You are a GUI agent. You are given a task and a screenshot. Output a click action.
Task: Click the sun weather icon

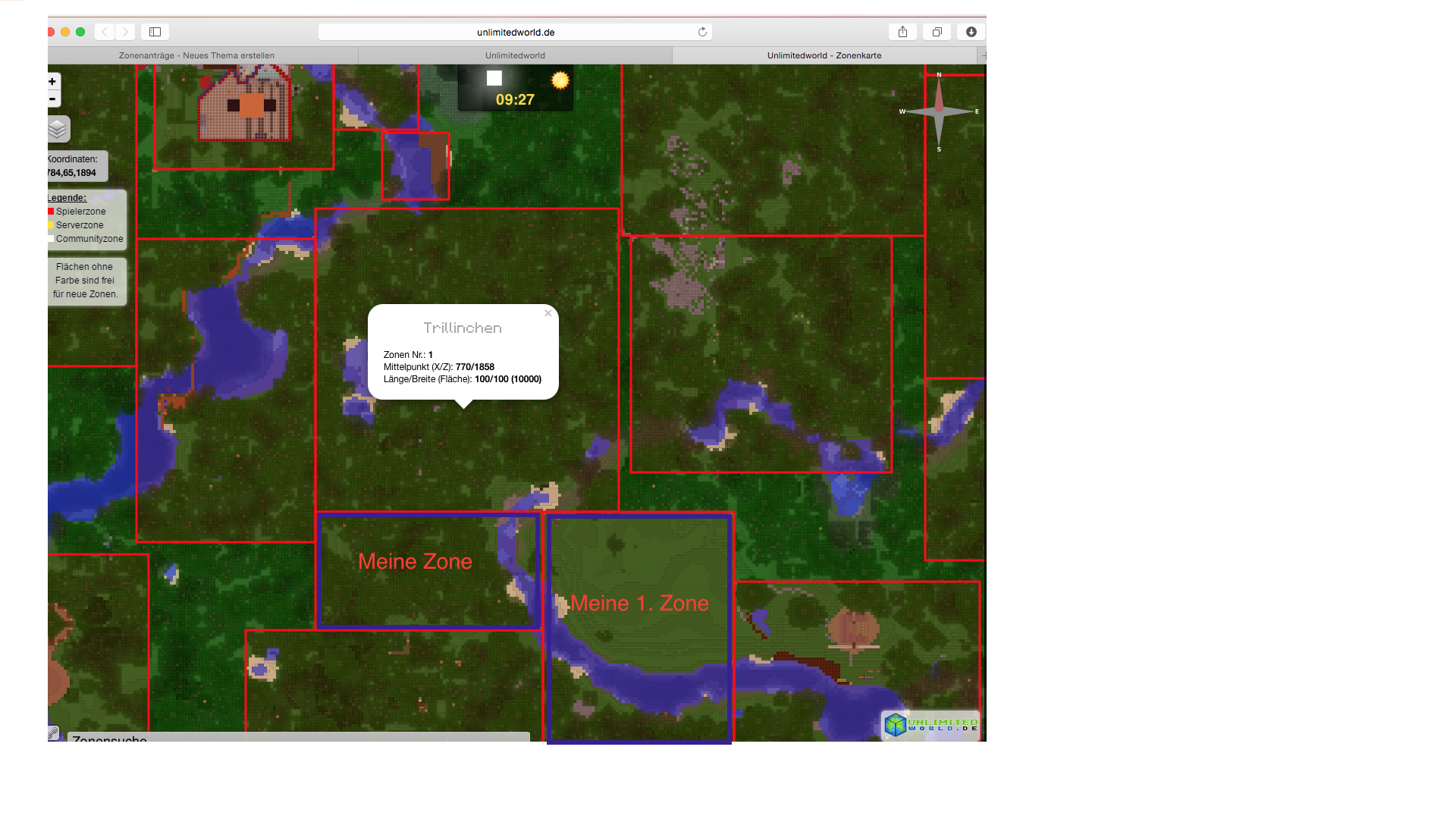click(560, 80)
